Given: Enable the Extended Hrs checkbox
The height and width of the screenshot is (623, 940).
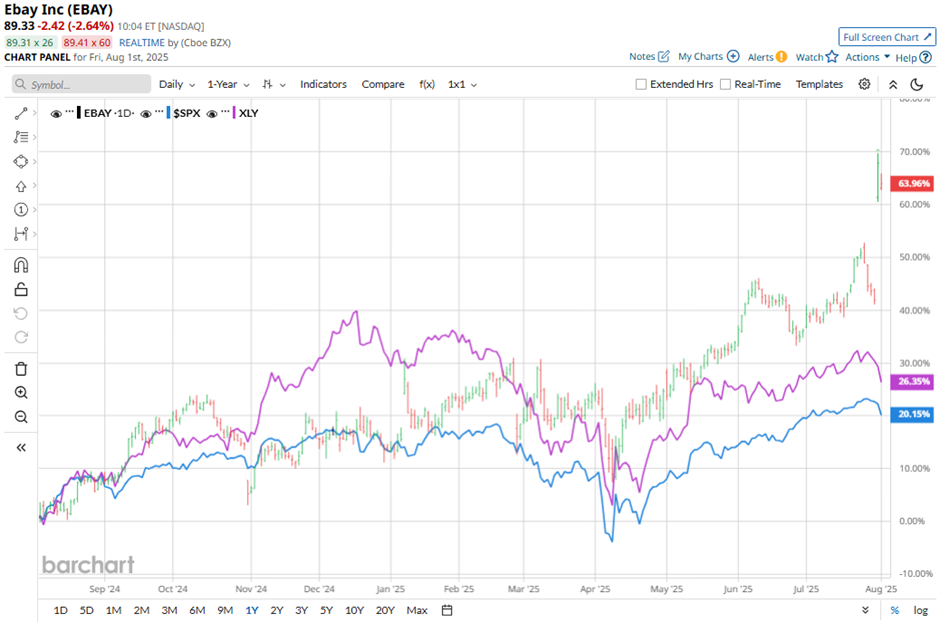Looking at the screenshot, I should [x=641, y=85].
